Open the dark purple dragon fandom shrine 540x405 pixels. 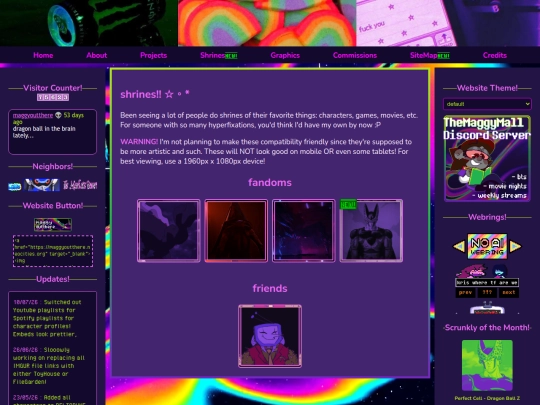[x=169, y=230]
